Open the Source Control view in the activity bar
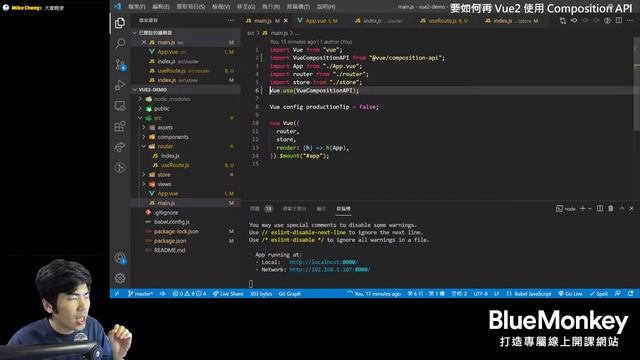Image resolution: width=640 pixels, height=360 pixels. (x=120, y=64)
